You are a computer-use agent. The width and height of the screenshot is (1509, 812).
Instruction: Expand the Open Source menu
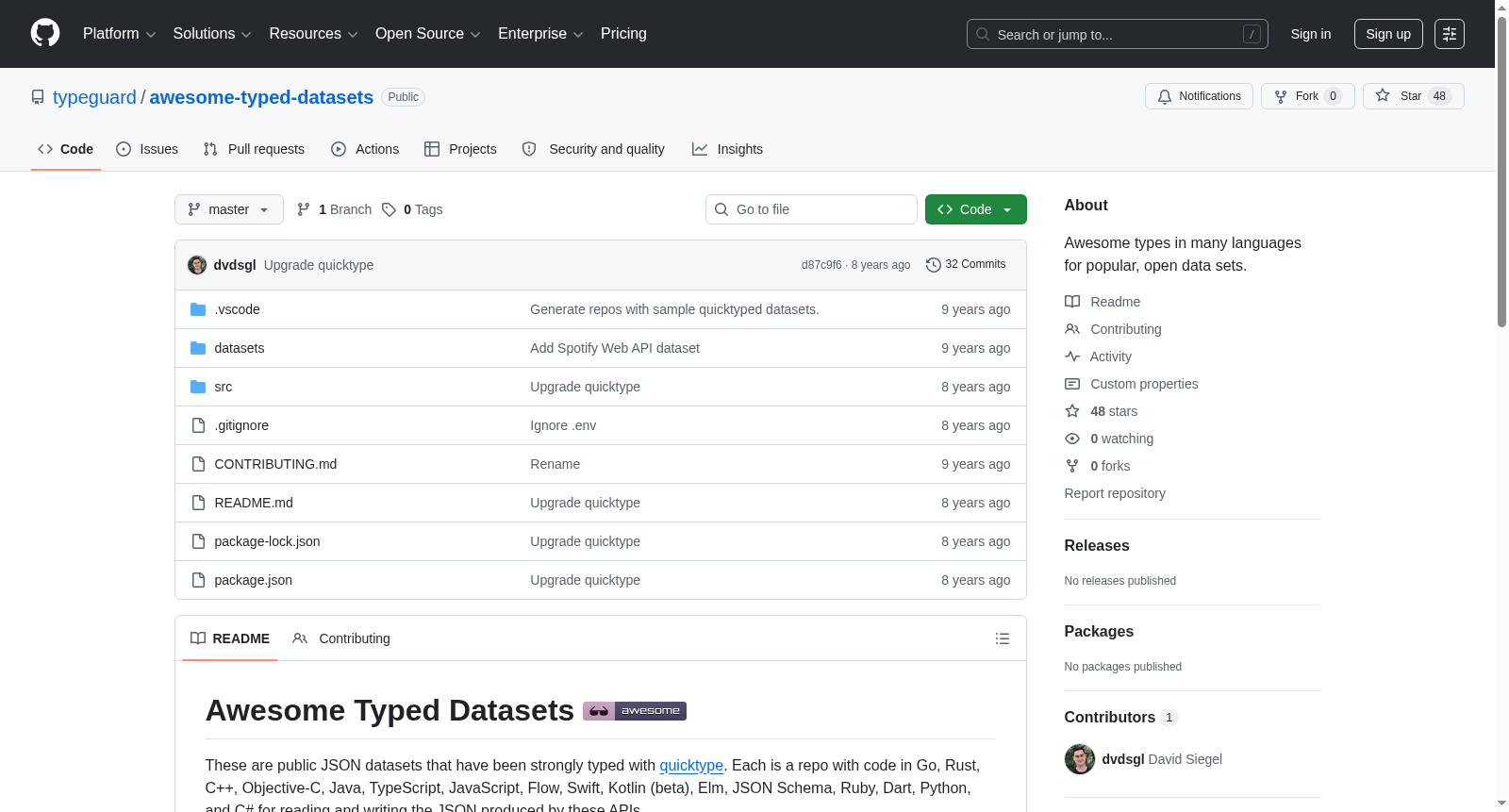tap(428, 34)
